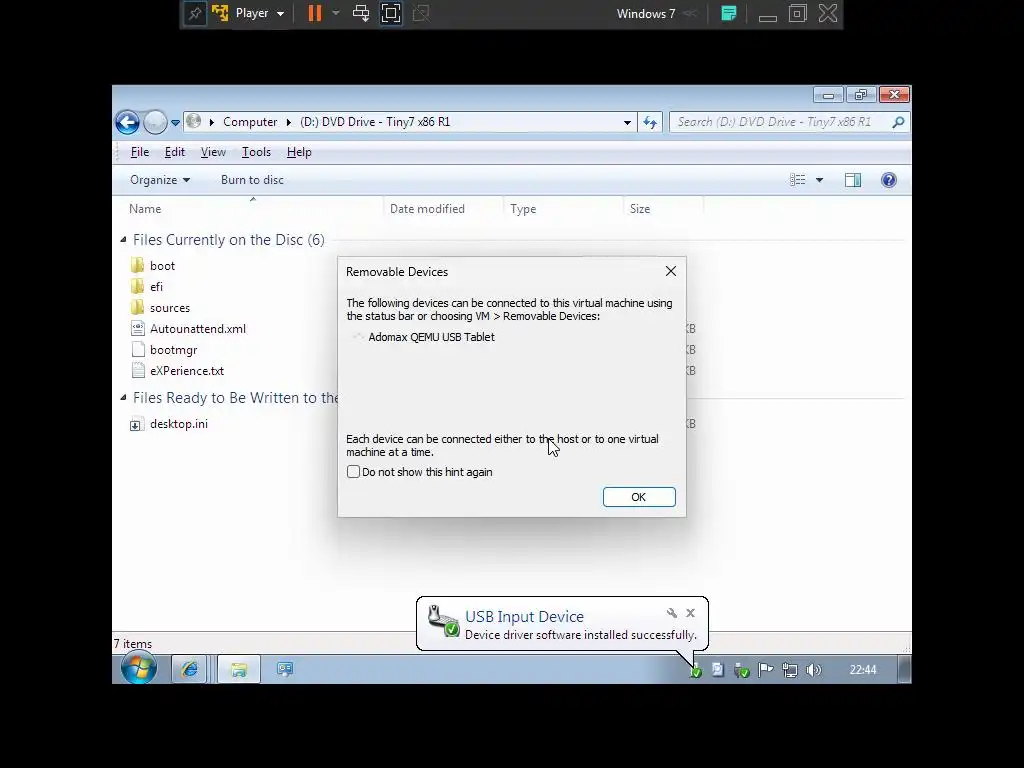1024x768 pixels.
Task: Send Ctrl+Alt+Del to the VM
Action: (x=360, y=14)
